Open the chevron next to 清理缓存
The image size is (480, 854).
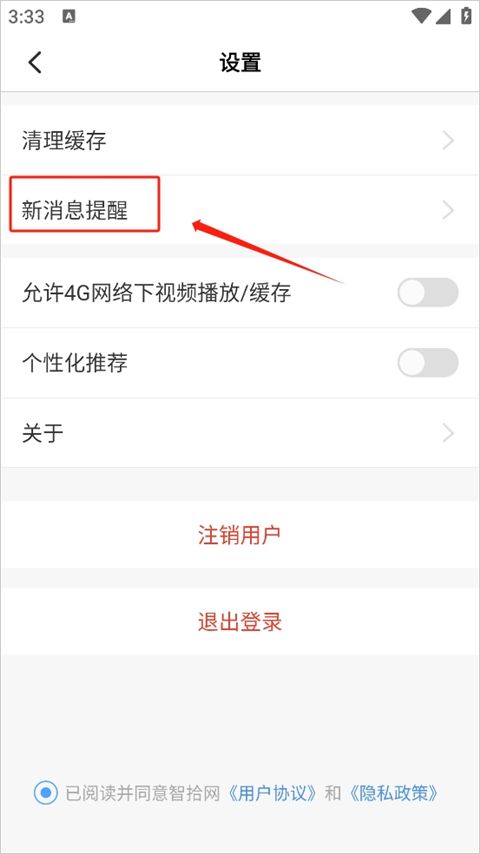pyautogui.click(x=448, y=141)
